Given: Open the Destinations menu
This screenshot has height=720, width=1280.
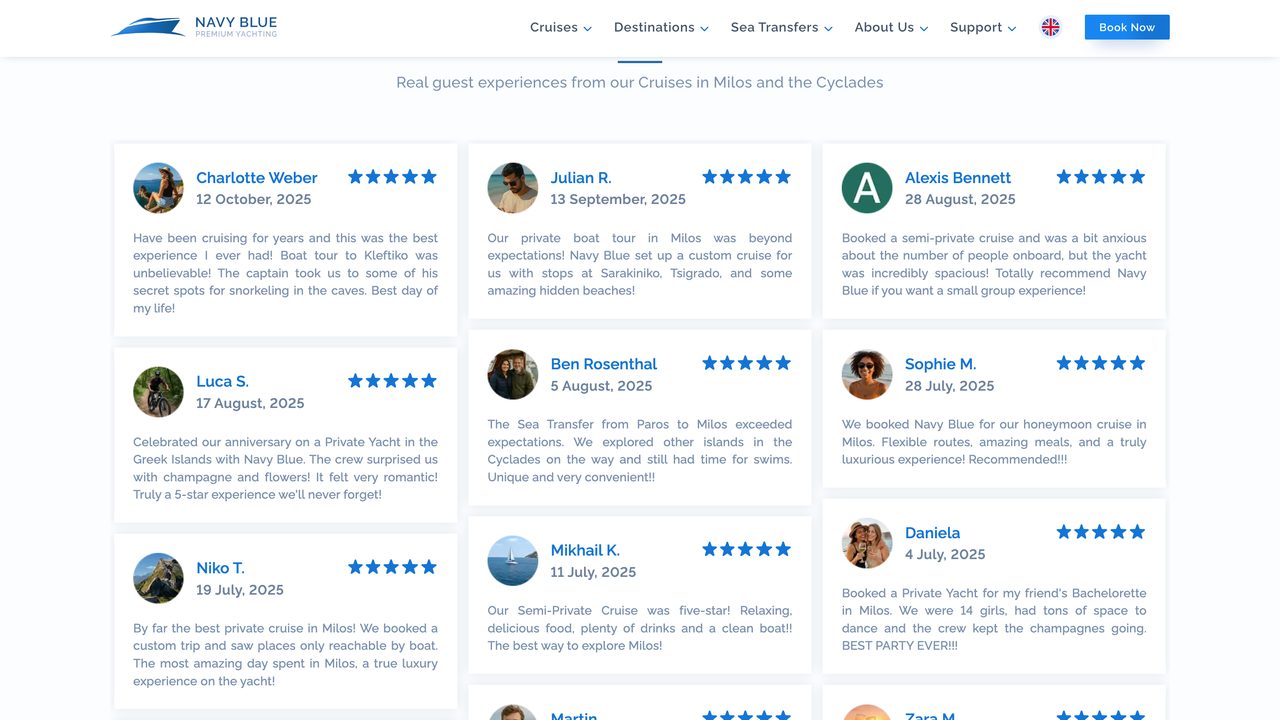Looking at the screenshot, I should coord(661,27).
